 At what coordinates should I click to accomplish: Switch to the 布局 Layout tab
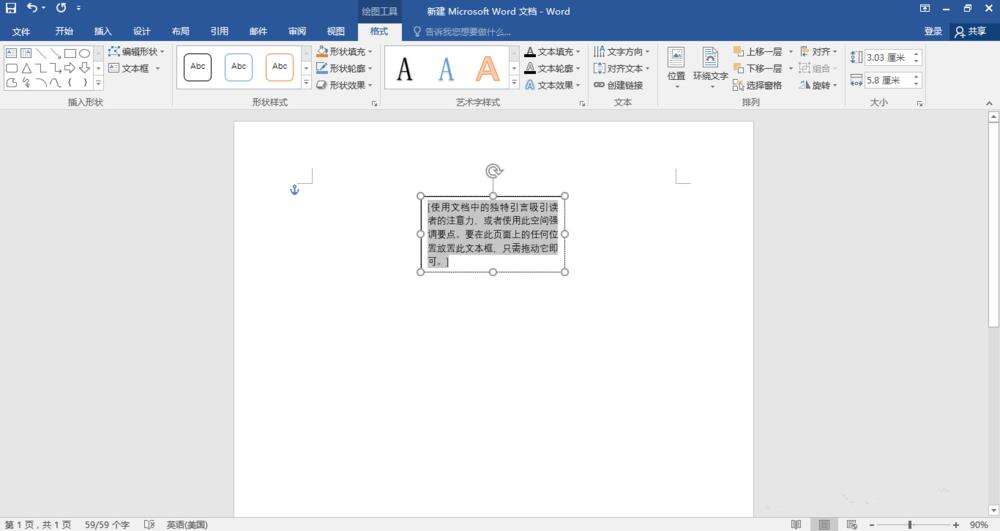point(180,31)
